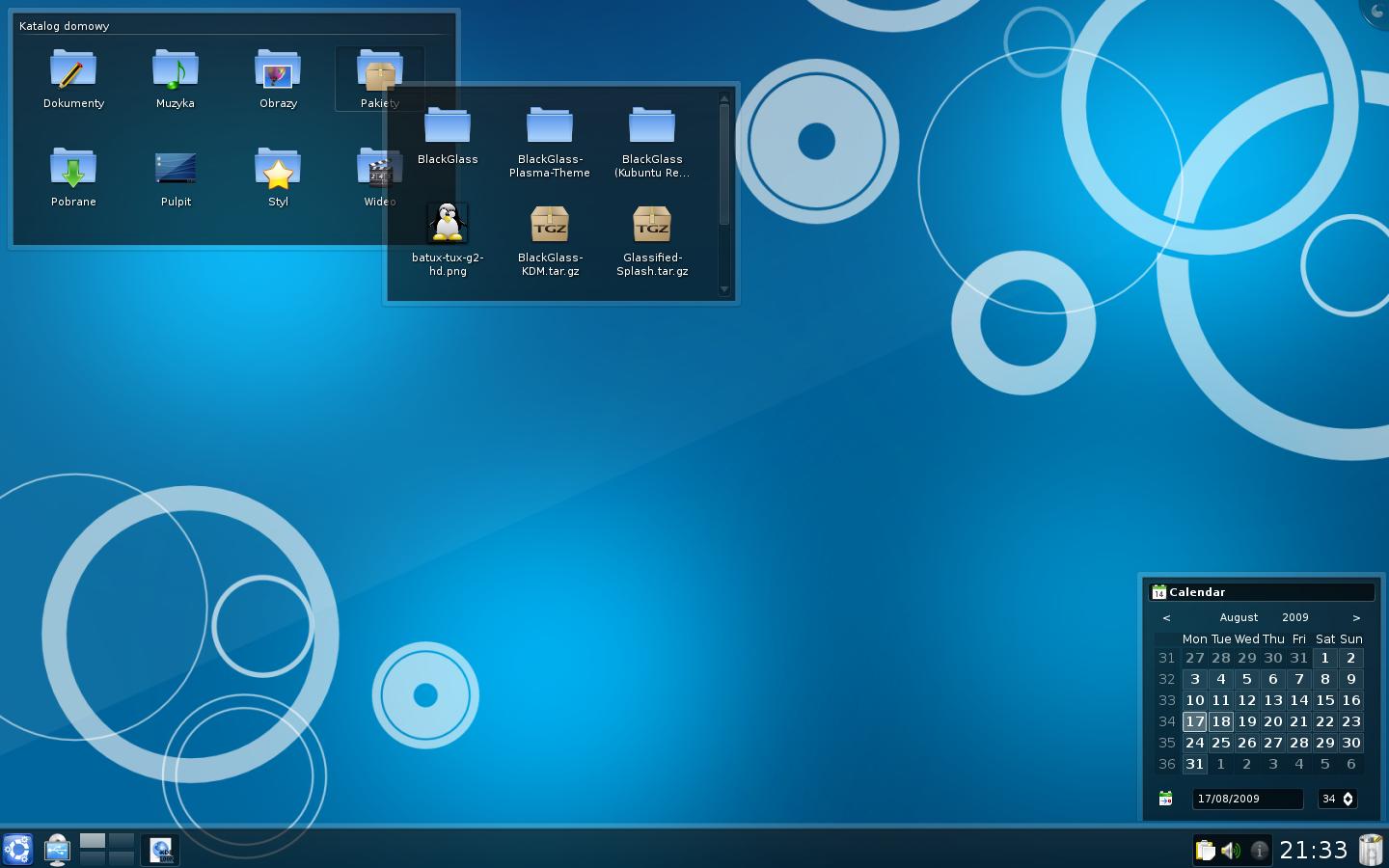Screen dimensions: 1389x868
Task: Select the batux-tux-g2-hd.png penguin image
Action: pos(448,240)
